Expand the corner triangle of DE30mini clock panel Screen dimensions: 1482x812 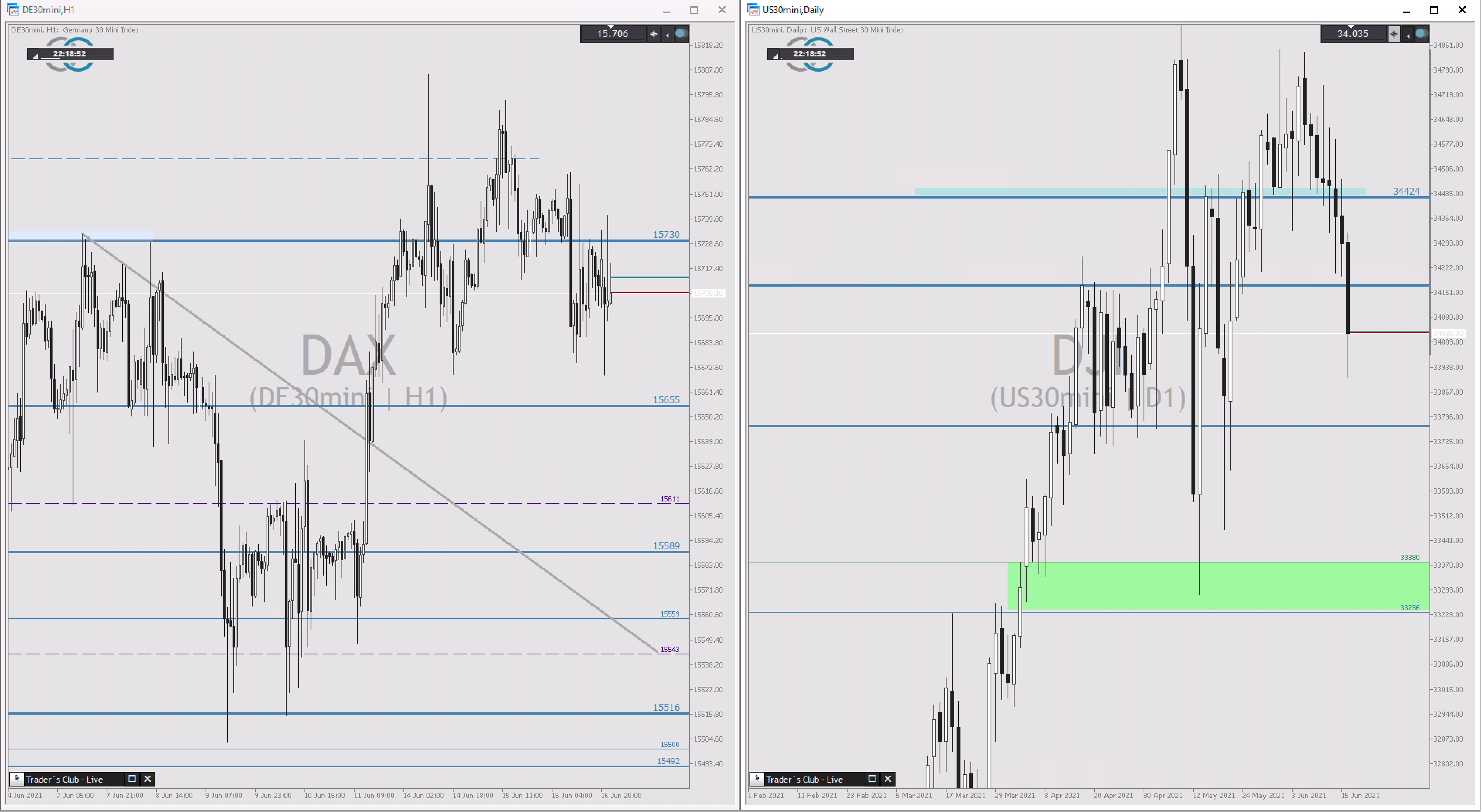pyautogui.click(x=35, y=56)
